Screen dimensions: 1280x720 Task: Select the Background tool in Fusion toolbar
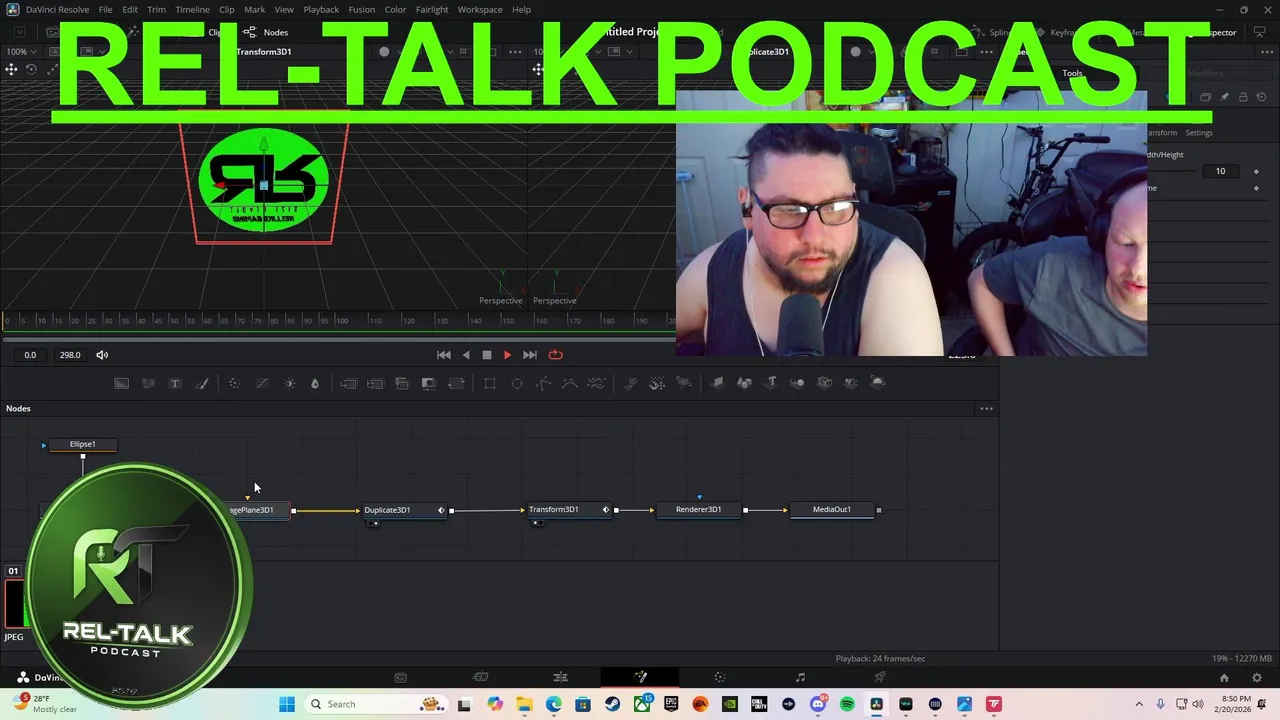[x=121, y=383]
